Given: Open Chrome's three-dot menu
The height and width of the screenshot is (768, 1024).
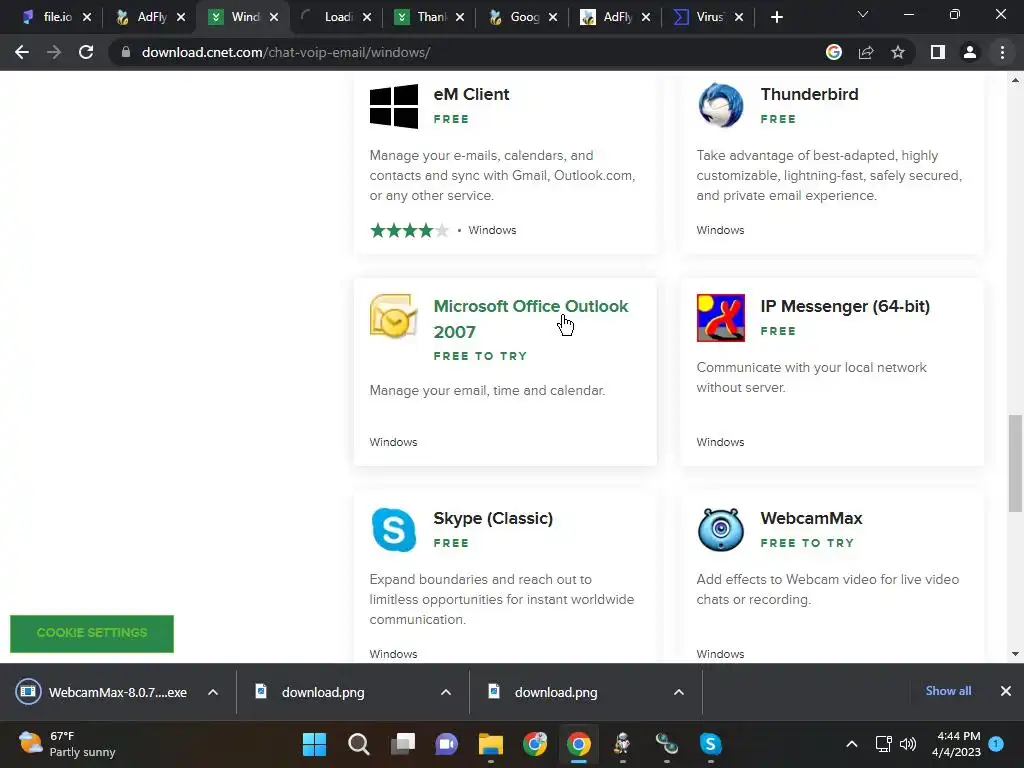Looking at the screenshot, I should click(1002, 52).
